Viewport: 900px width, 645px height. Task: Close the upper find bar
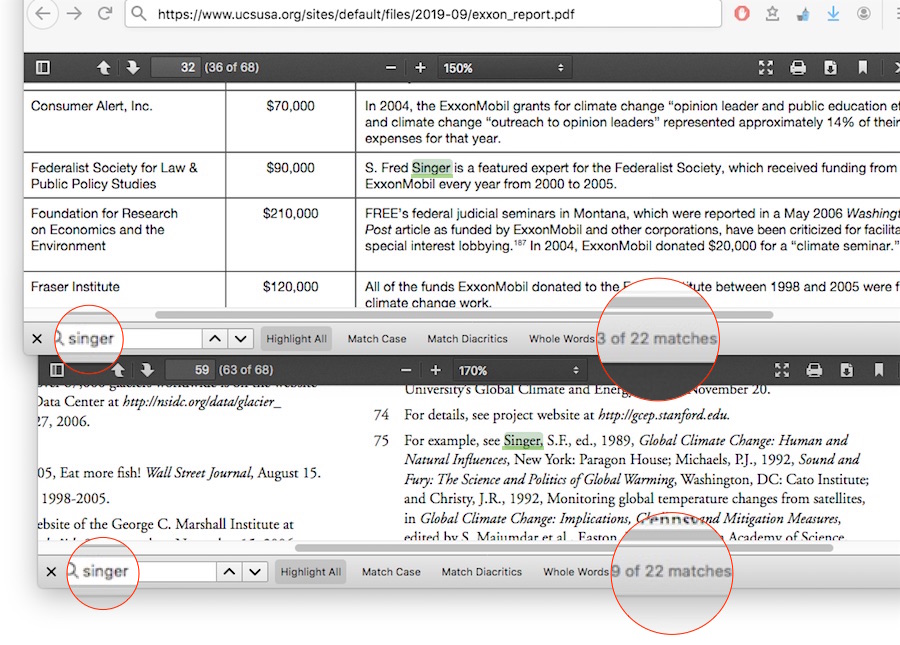click(37, 339)
